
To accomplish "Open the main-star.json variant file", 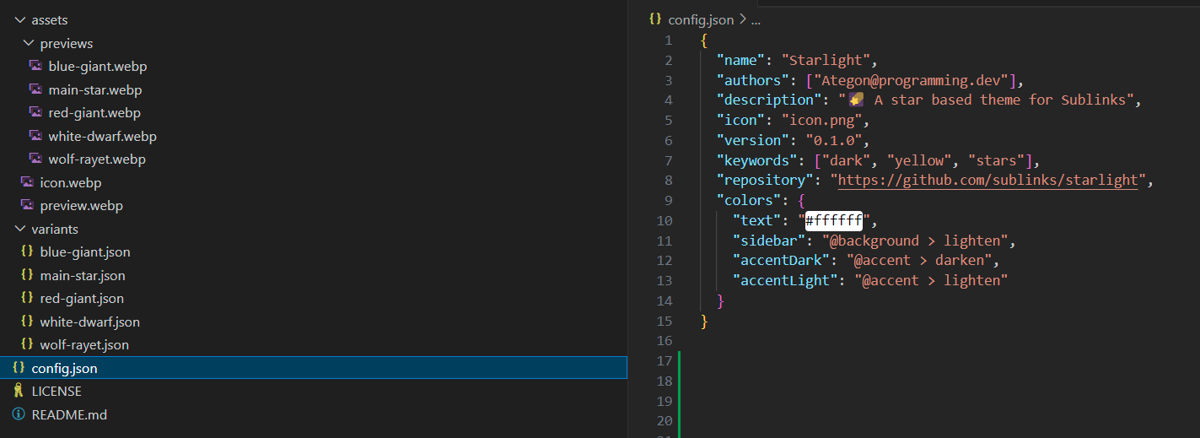I will [x=82, y=275].
